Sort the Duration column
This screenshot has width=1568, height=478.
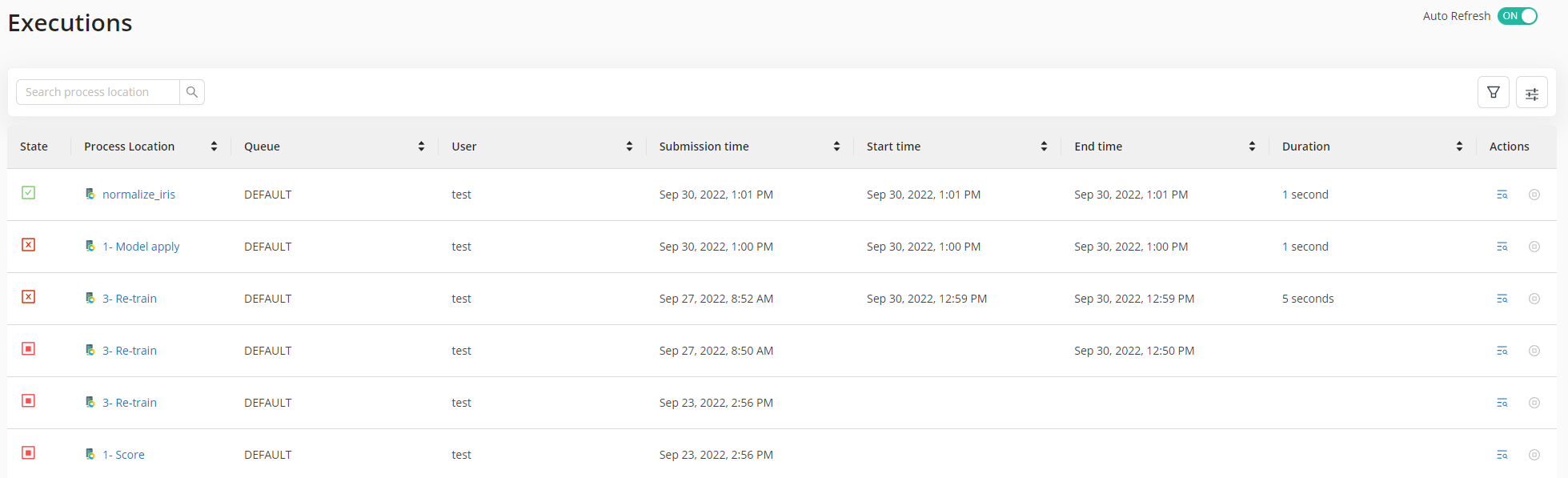(x=1459, y=146)
